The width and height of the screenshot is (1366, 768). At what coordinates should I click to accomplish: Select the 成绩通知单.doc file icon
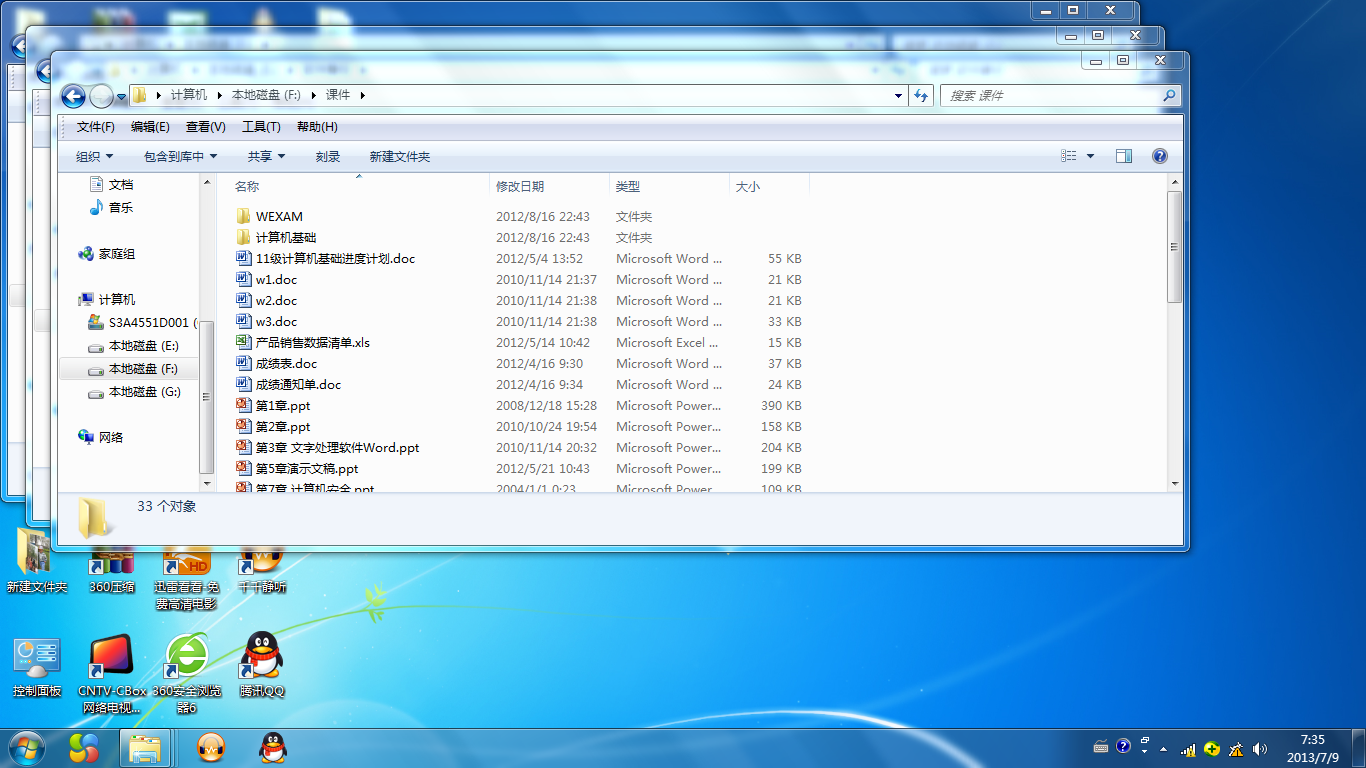243,384
